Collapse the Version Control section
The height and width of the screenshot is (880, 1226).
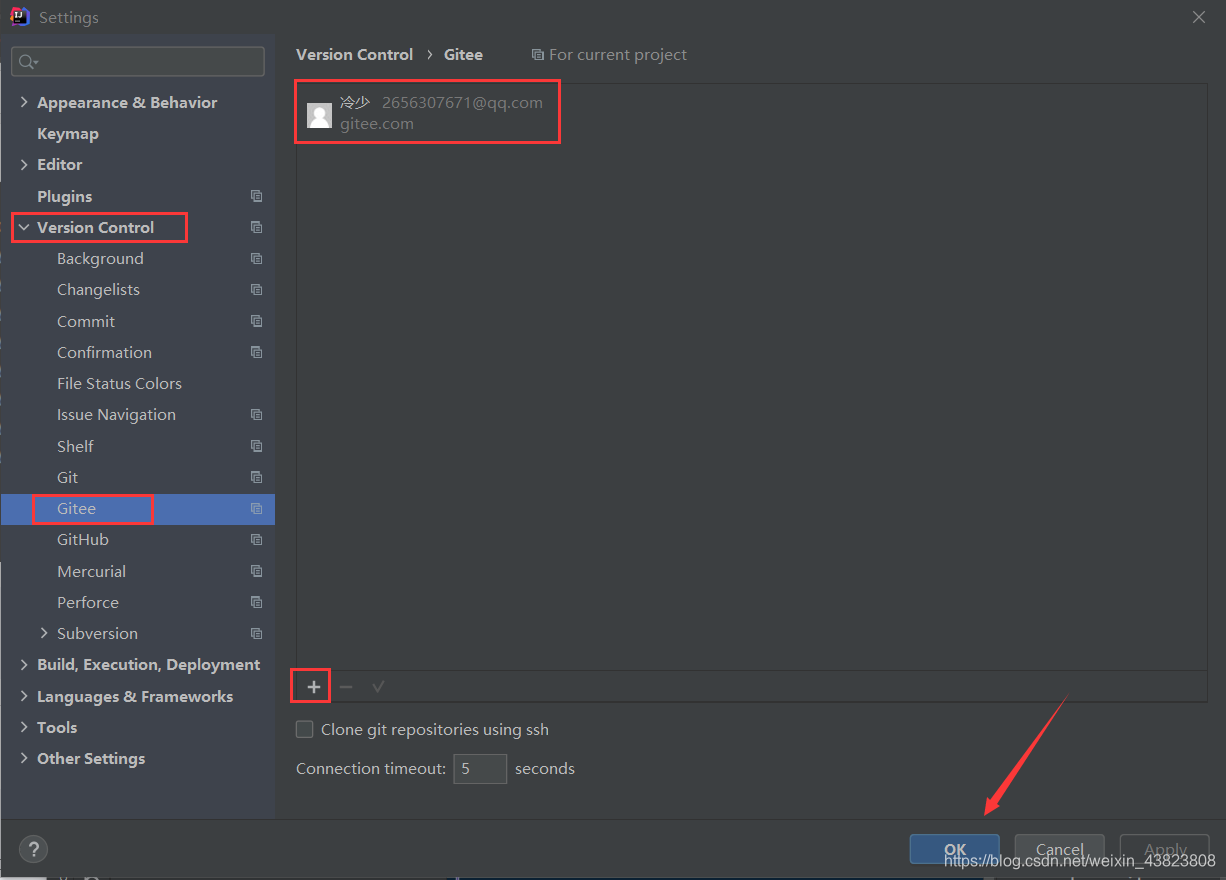click(x=24, y=227)
